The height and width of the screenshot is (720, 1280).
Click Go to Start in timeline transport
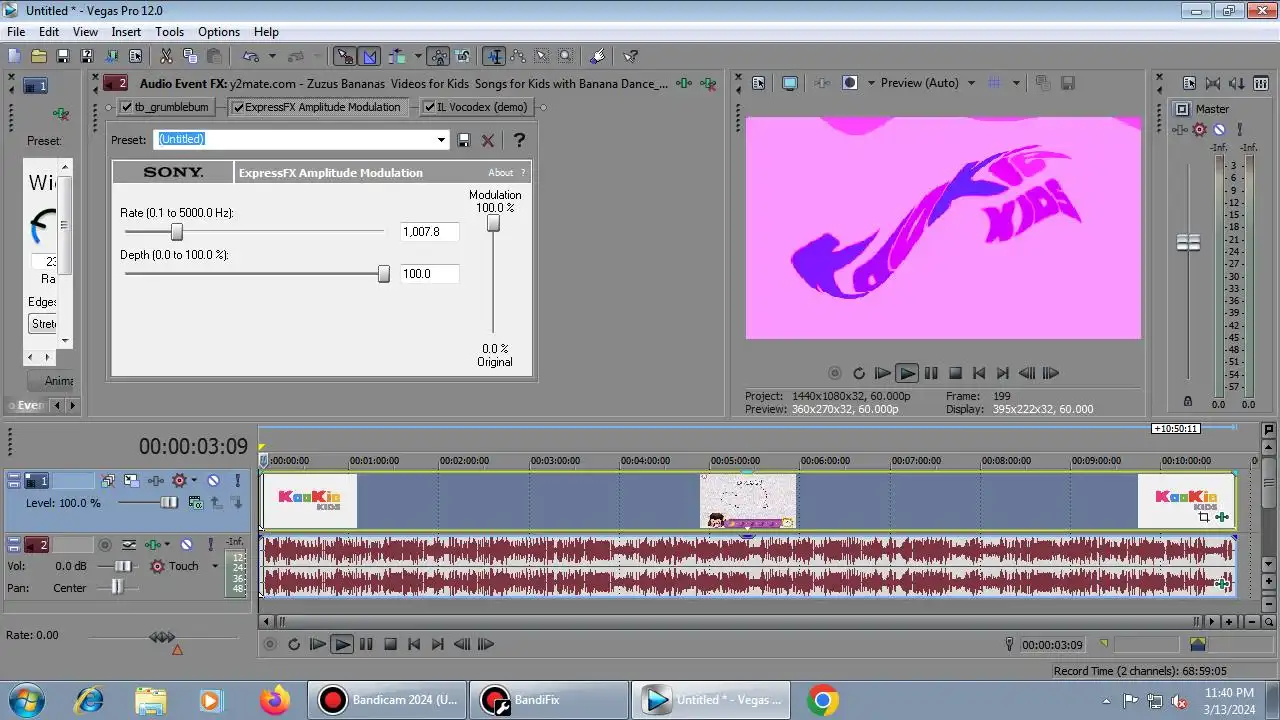414,644
